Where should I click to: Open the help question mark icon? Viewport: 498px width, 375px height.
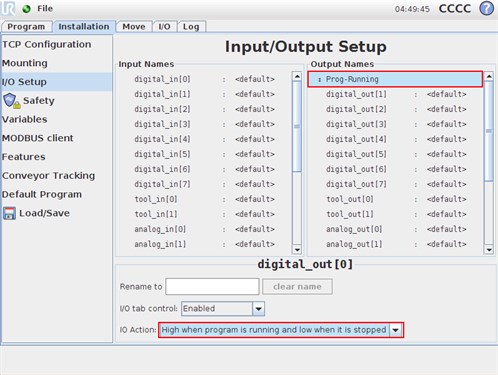click(x=486, y=8)
